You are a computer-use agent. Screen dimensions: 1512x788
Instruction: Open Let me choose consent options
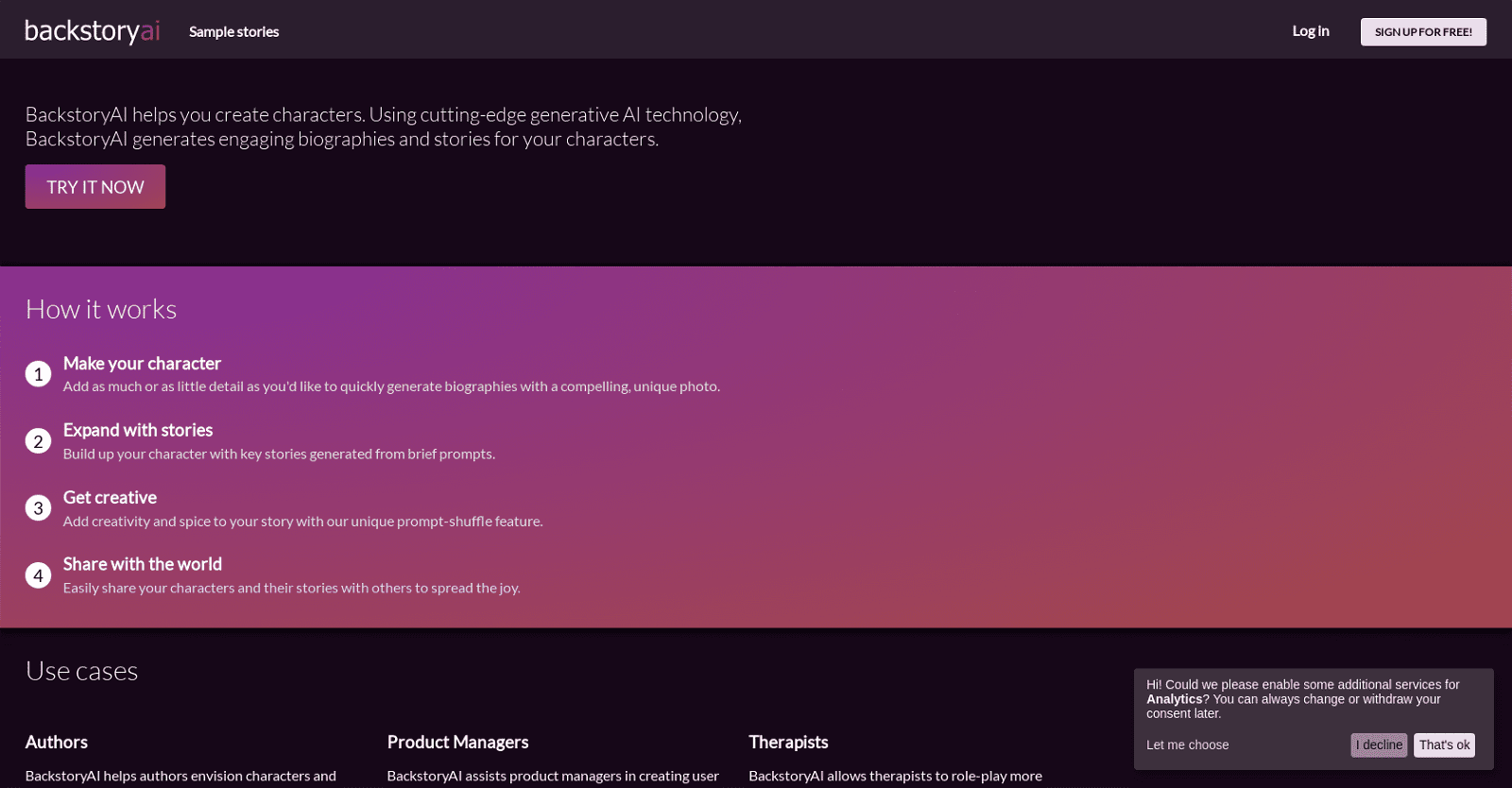[x=1187, y=745]
